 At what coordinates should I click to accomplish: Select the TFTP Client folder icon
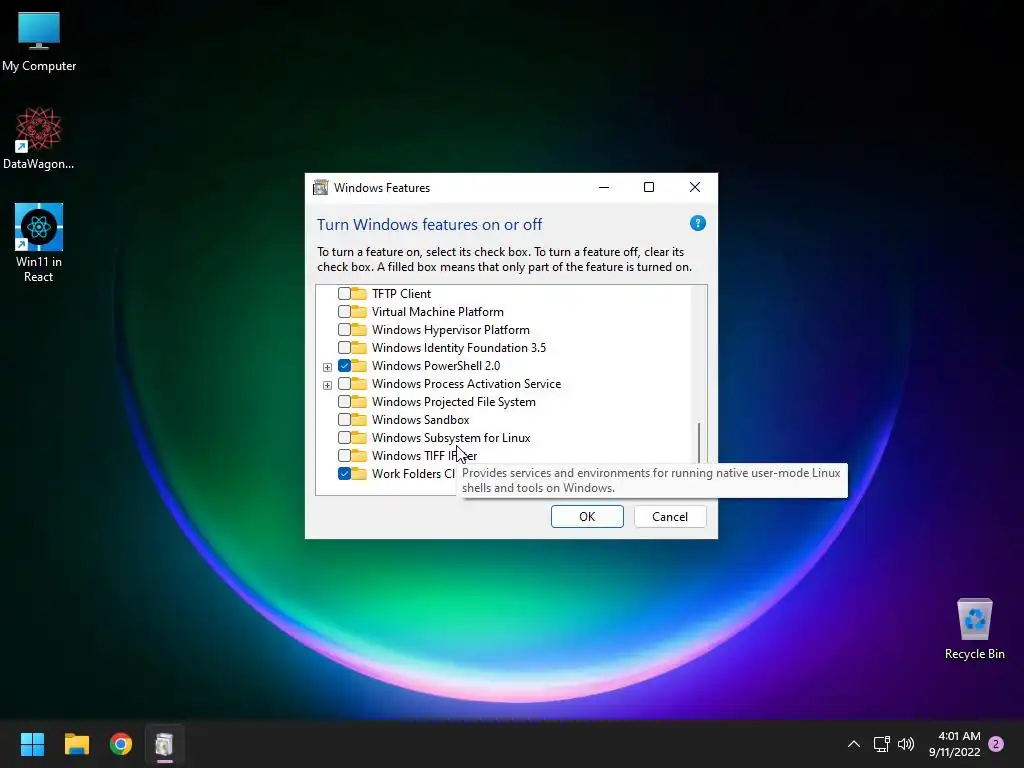pyautogui.click(x=359, y=294)
